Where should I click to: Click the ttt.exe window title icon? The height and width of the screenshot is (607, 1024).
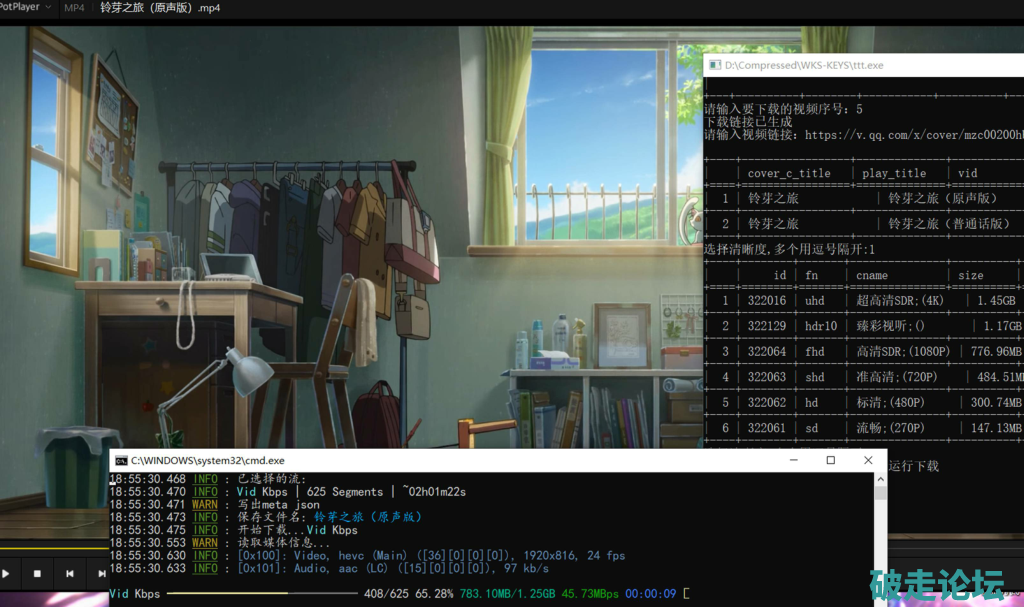point(713,65)
